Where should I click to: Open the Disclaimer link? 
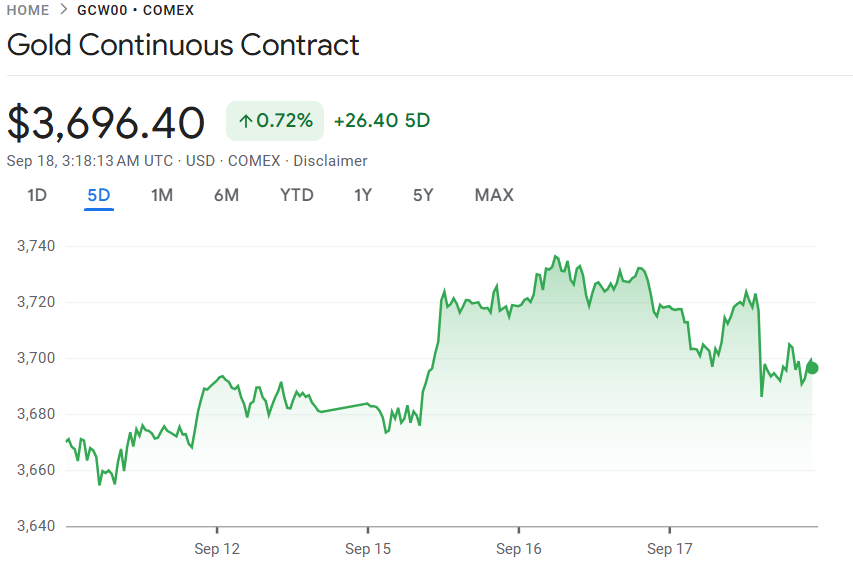pyautogui.click(x=330, y=161)
